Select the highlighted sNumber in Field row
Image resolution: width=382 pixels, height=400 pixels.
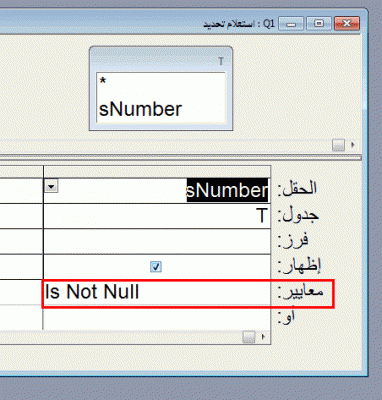point(227,190)
